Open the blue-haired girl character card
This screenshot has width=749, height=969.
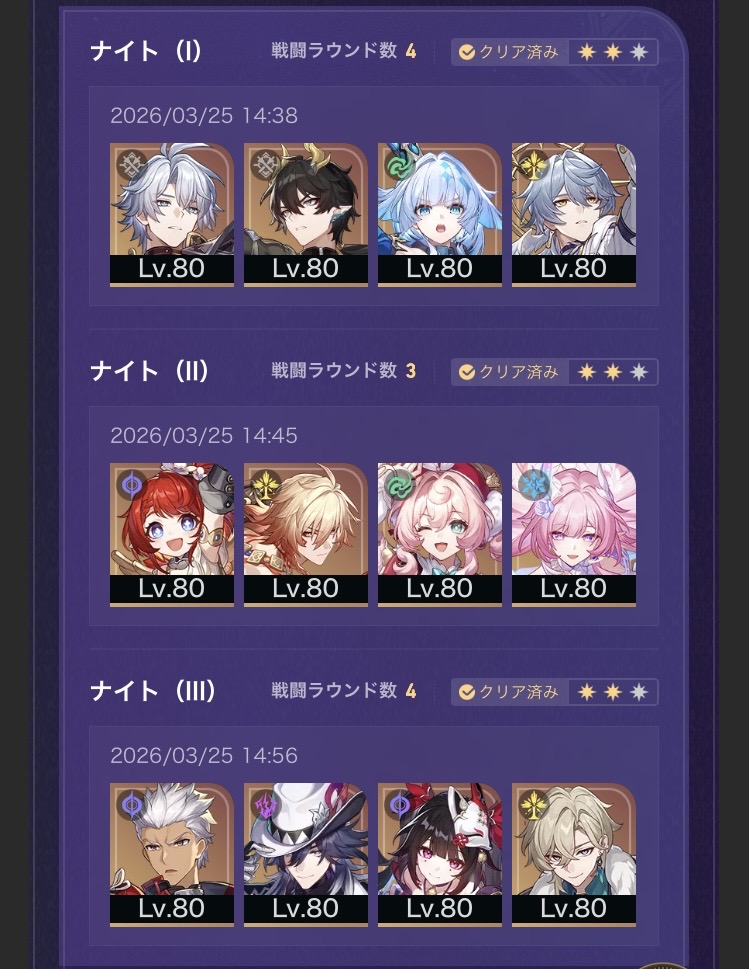point(440,214)
